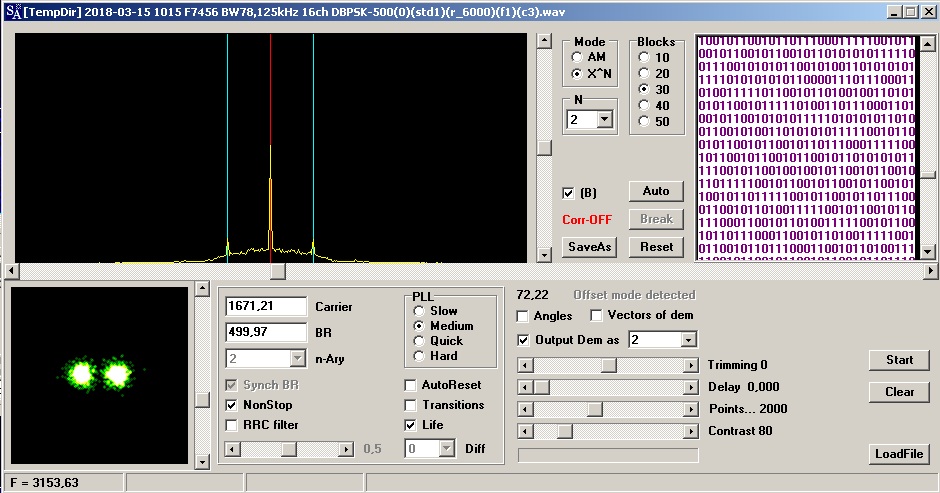Choose 40 blocks option
Screen dimensions: 940x493
tap(644, 106)
